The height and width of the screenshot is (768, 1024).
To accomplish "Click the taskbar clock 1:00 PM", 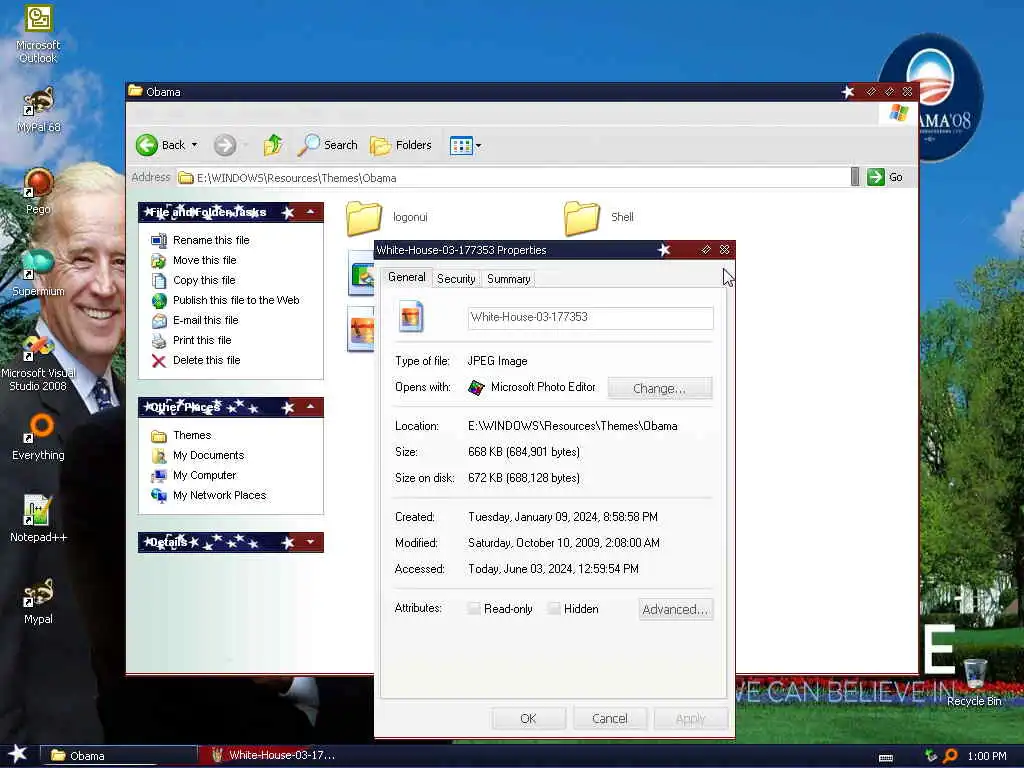I will coord(987,756).
